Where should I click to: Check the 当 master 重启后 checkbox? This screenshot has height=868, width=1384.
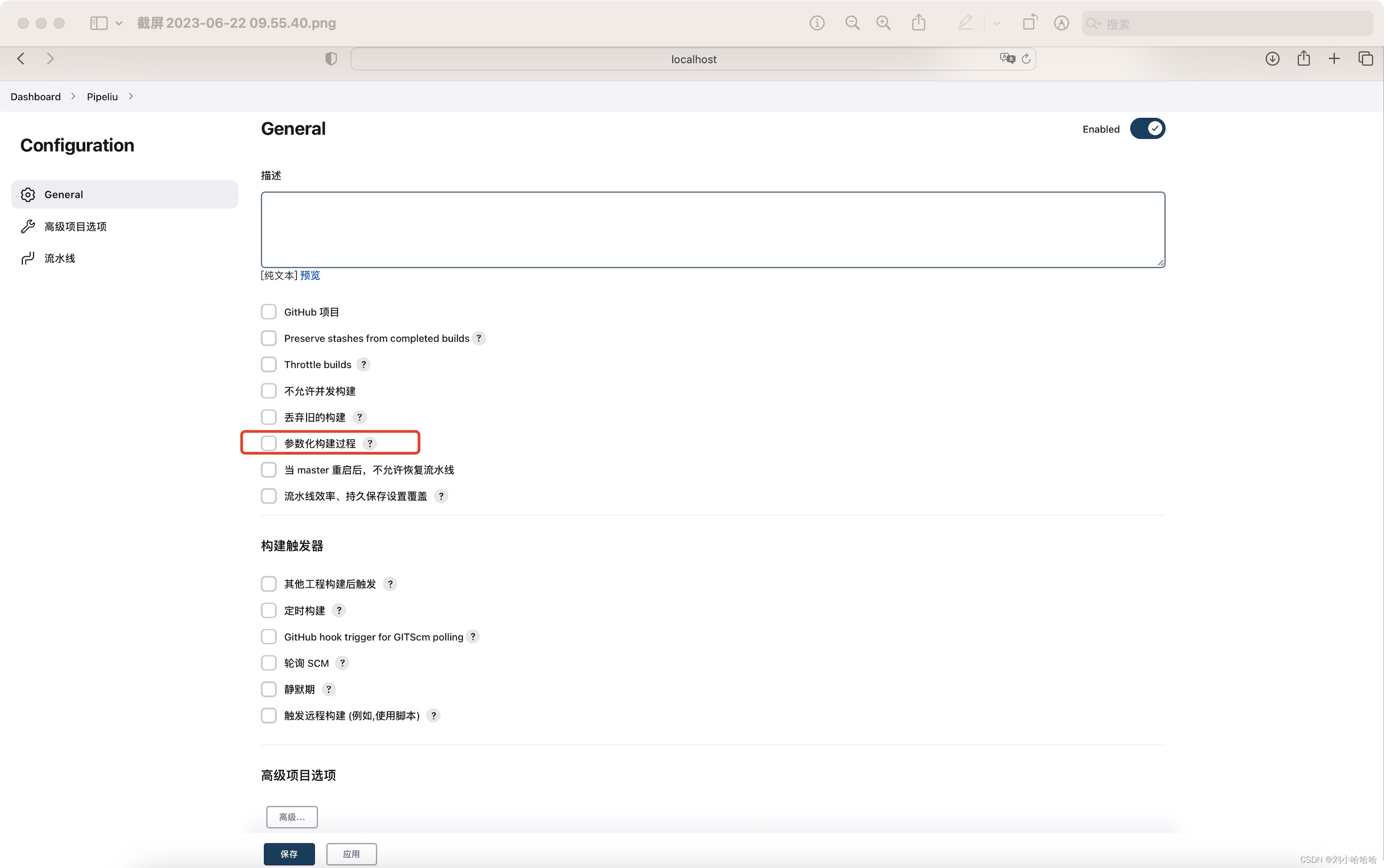pos(269,470)
